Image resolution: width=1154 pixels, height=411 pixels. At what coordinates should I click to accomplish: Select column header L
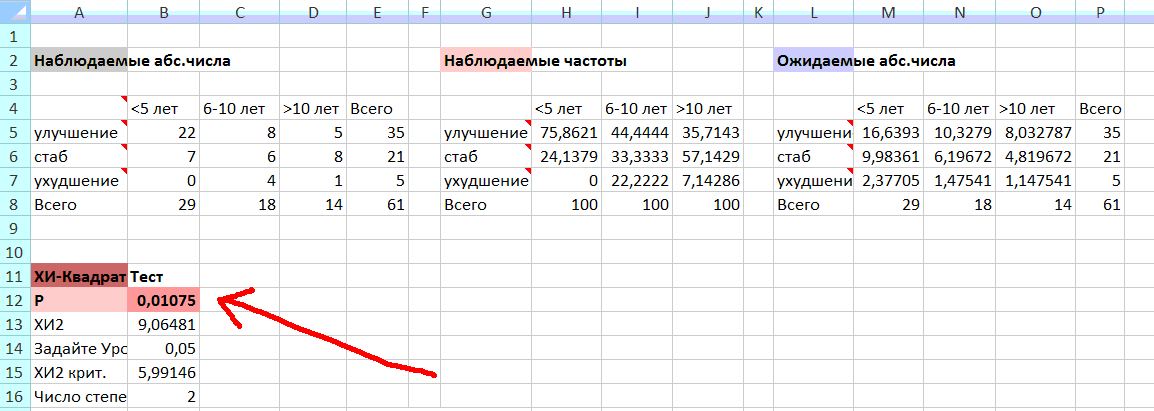tap(814, 12)
